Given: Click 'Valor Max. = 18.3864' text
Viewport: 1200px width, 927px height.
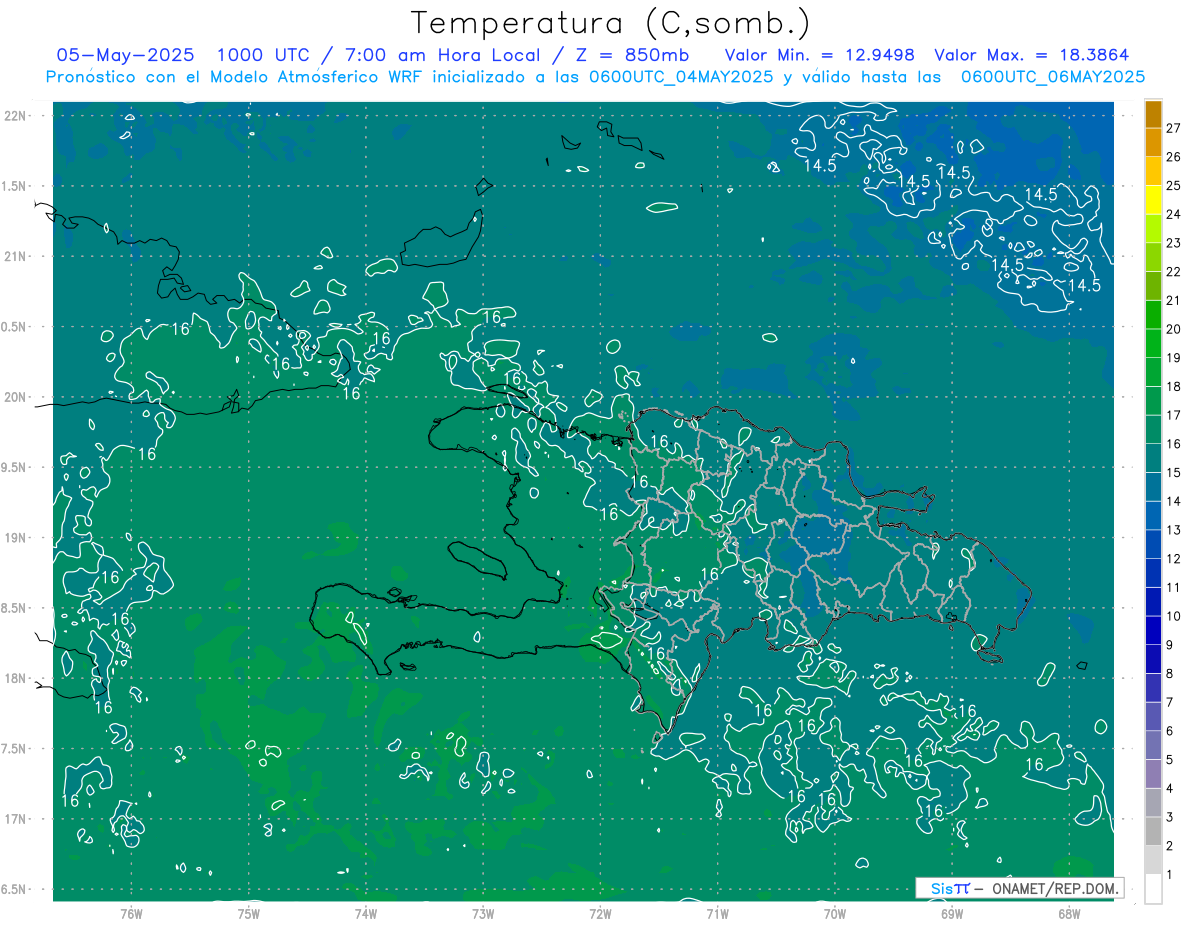Looking at the screenshot, I should [x=1032, y=55].
